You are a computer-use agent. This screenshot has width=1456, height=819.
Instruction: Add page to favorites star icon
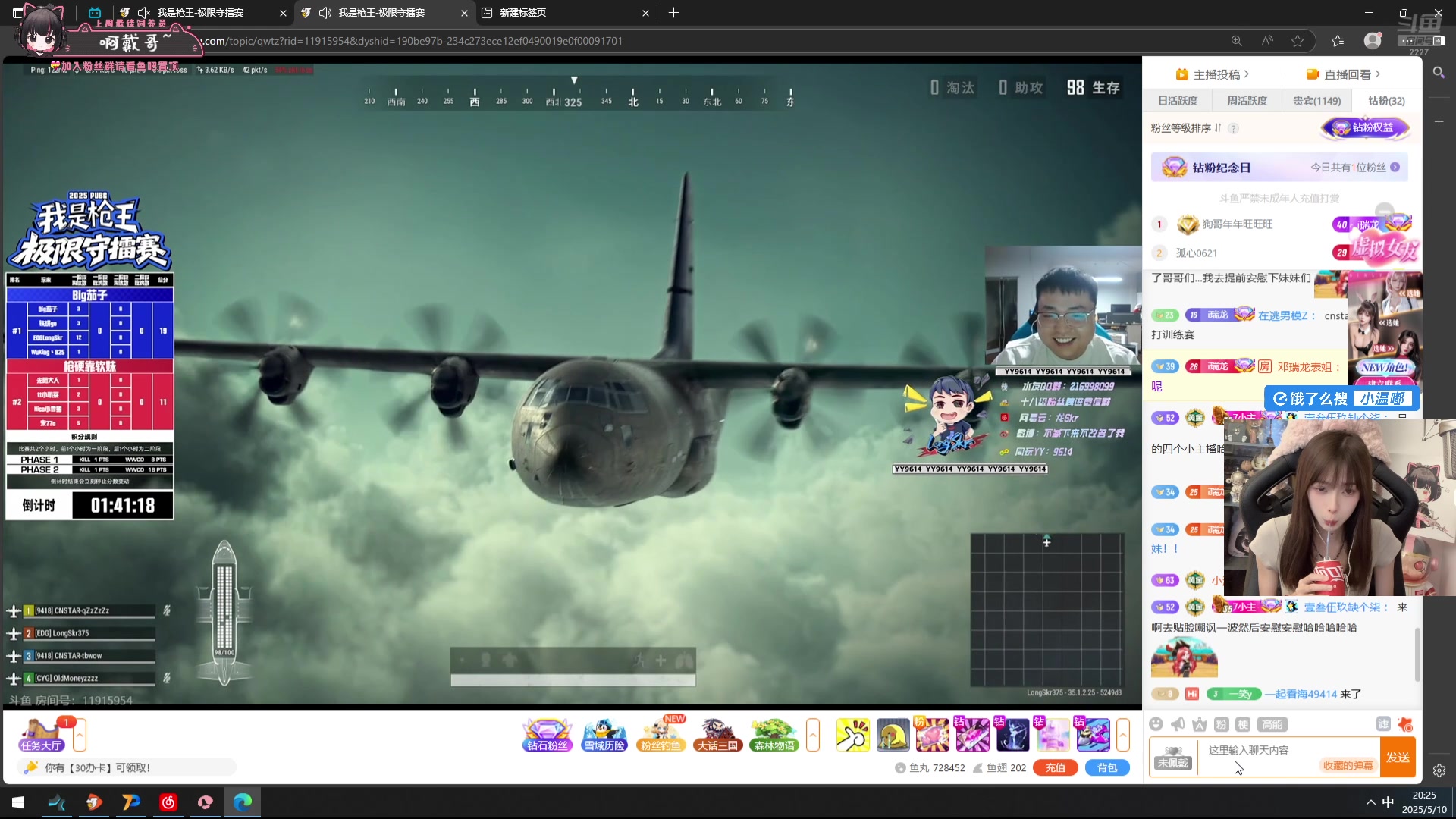(1298, 41)
